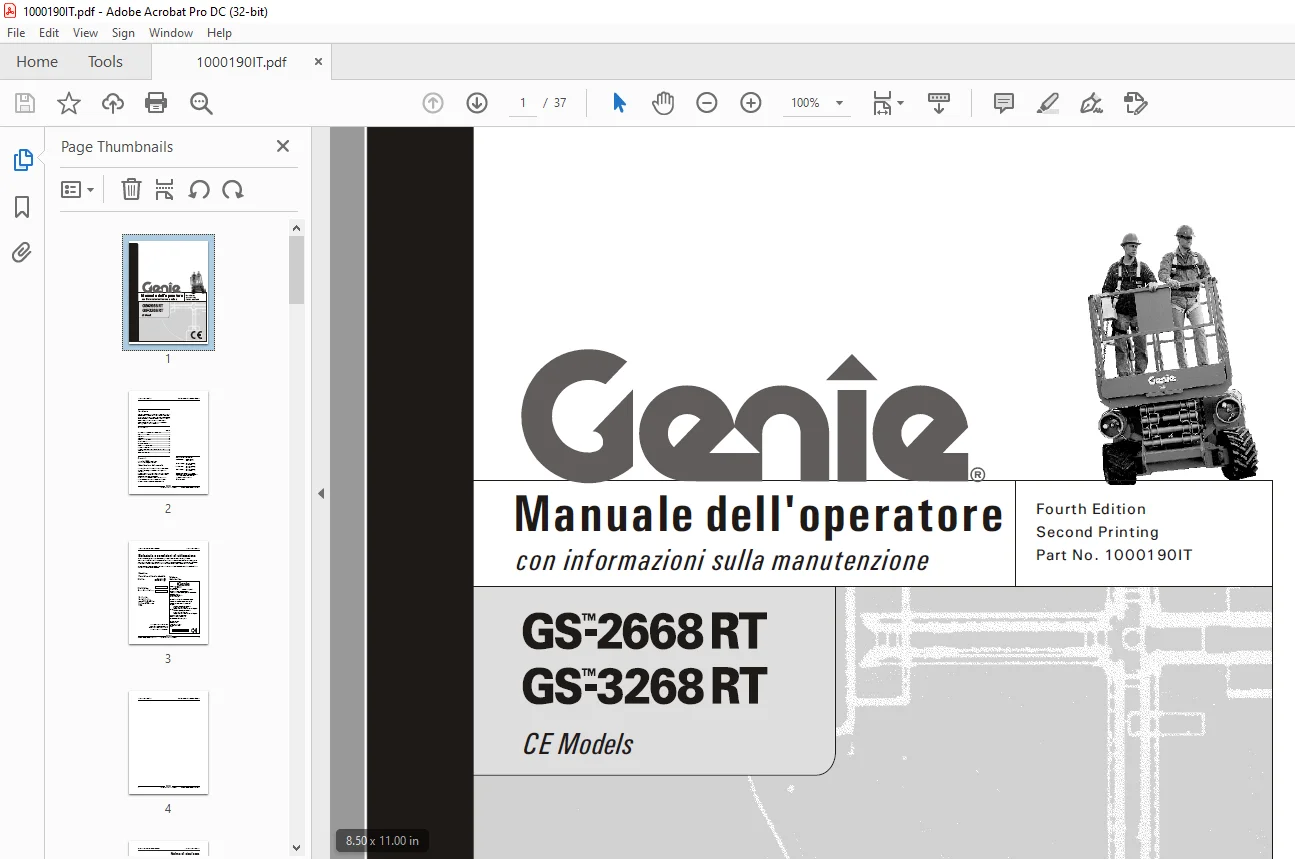Click the total pages '37' indicator
Screen dimensions: 1295x859
click(x=560, y=103)
